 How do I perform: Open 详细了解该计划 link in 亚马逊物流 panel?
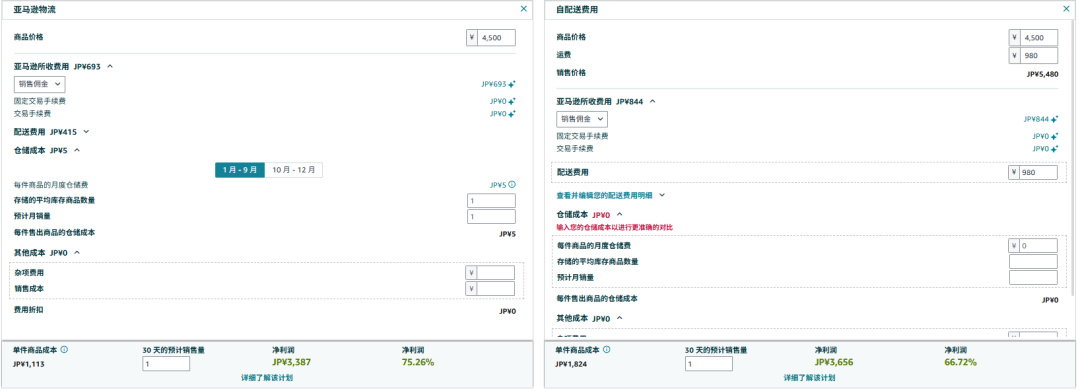[267, 378]
